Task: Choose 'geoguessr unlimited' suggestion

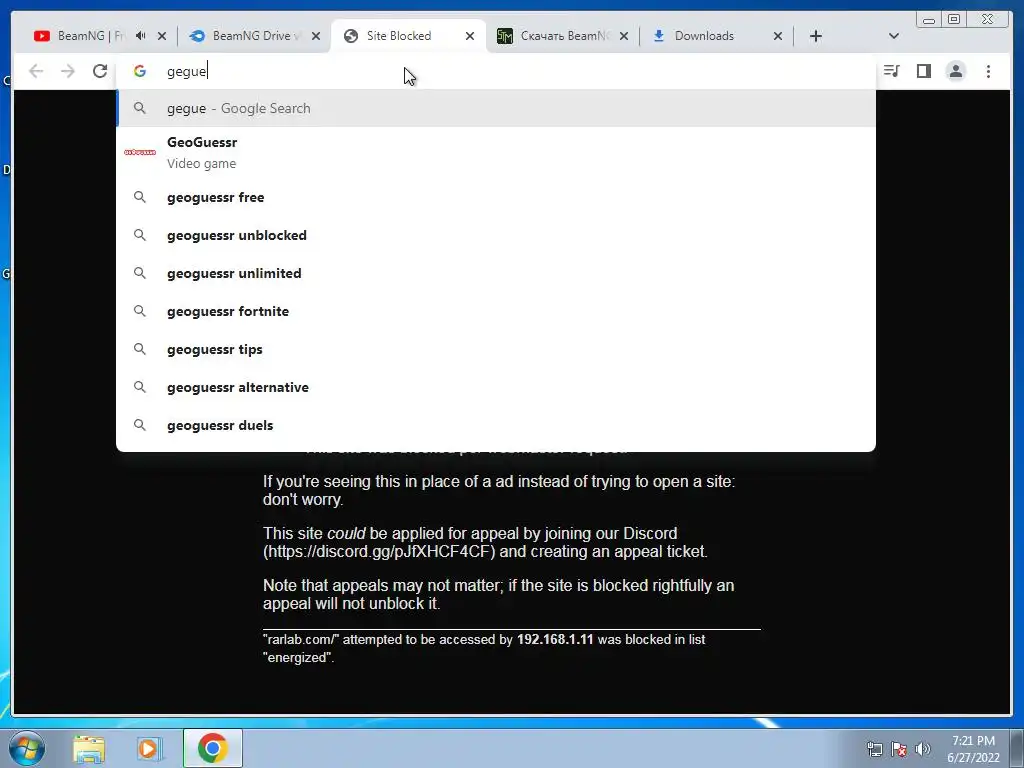Action: pos(496,273)
